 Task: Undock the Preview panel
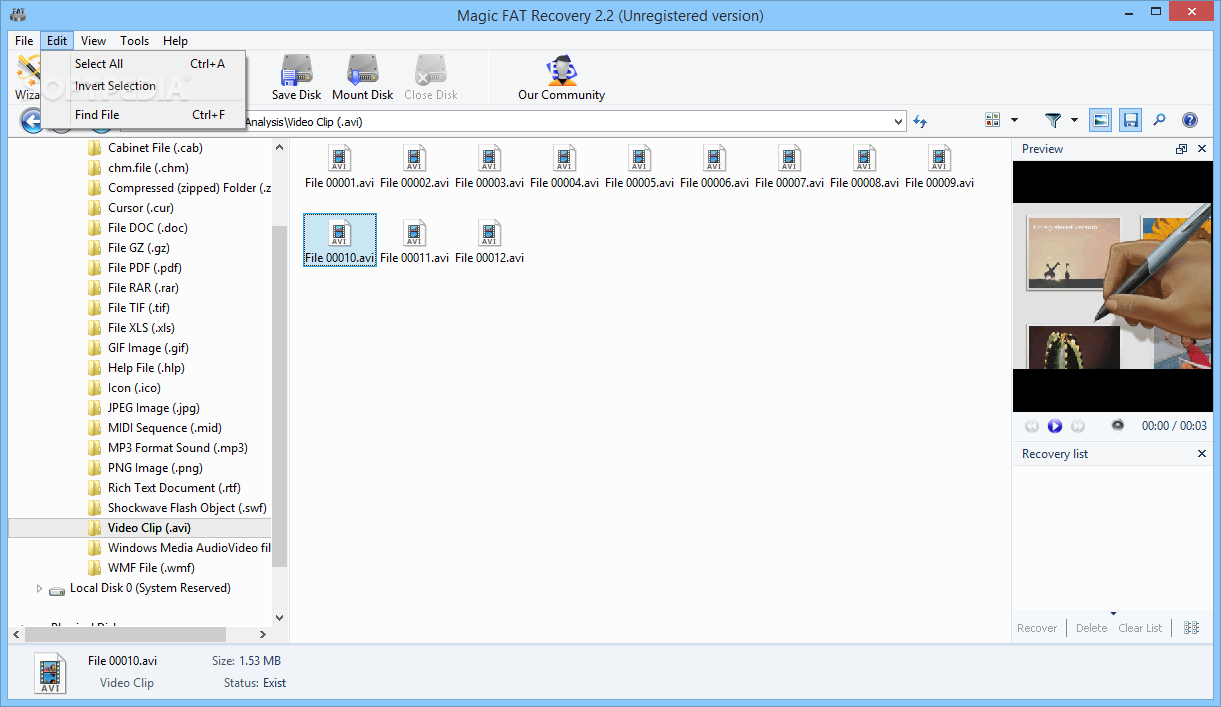tap(1182, 149)
